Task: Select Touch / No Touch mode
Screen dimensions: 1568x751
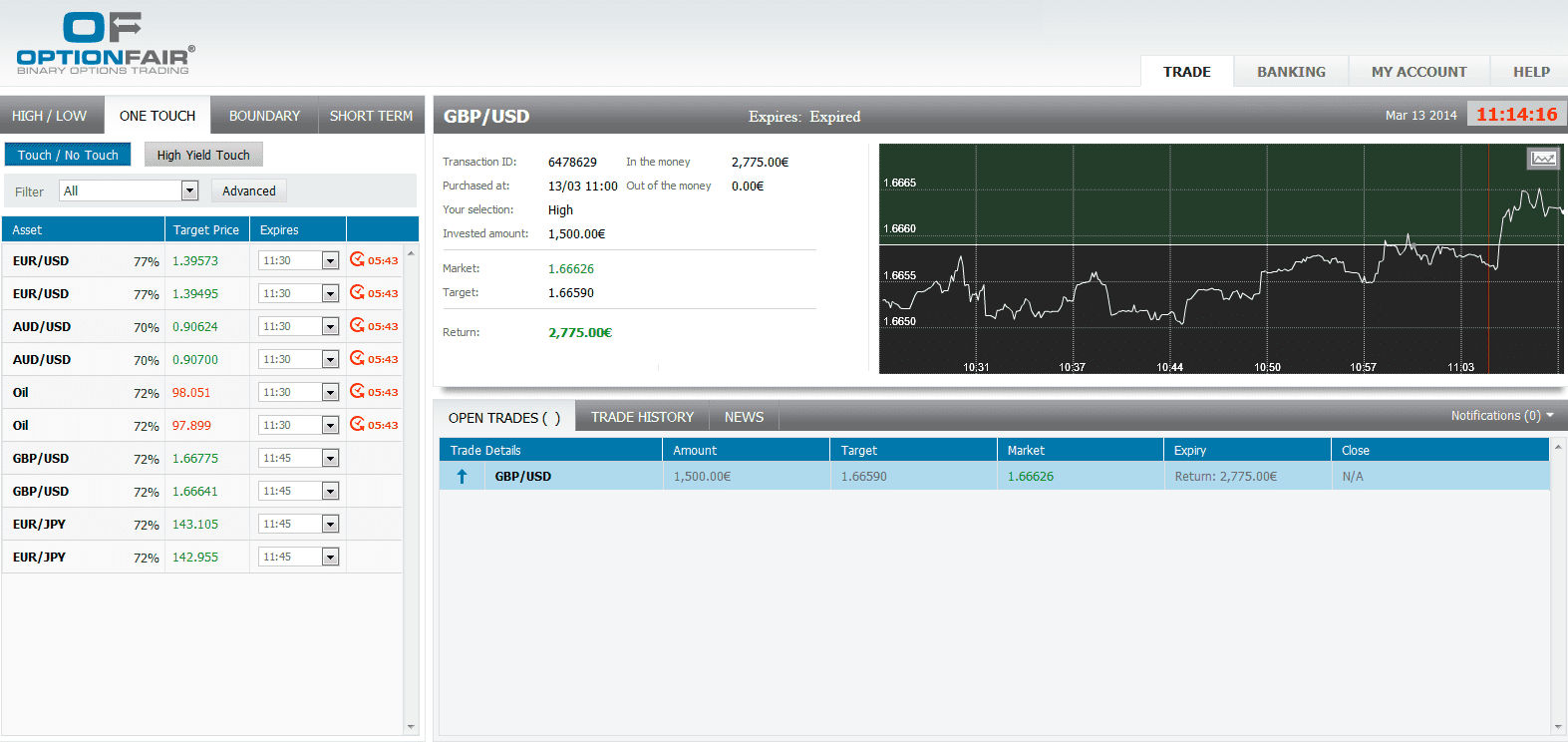Action: tap(68, 155)
